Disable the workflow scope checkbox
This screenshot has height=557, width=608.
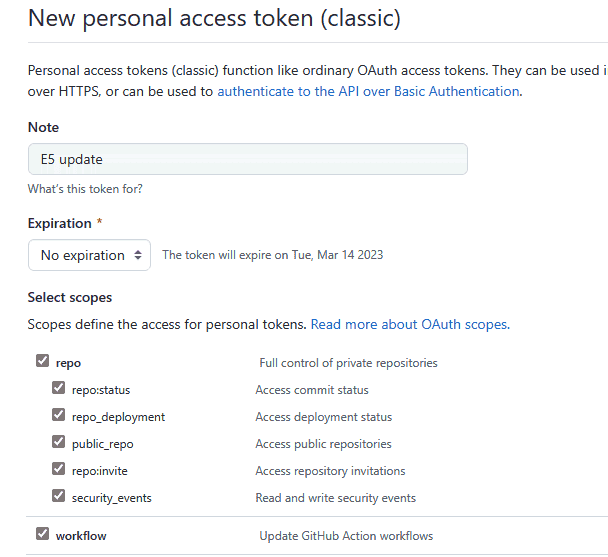tap(42, 535)
